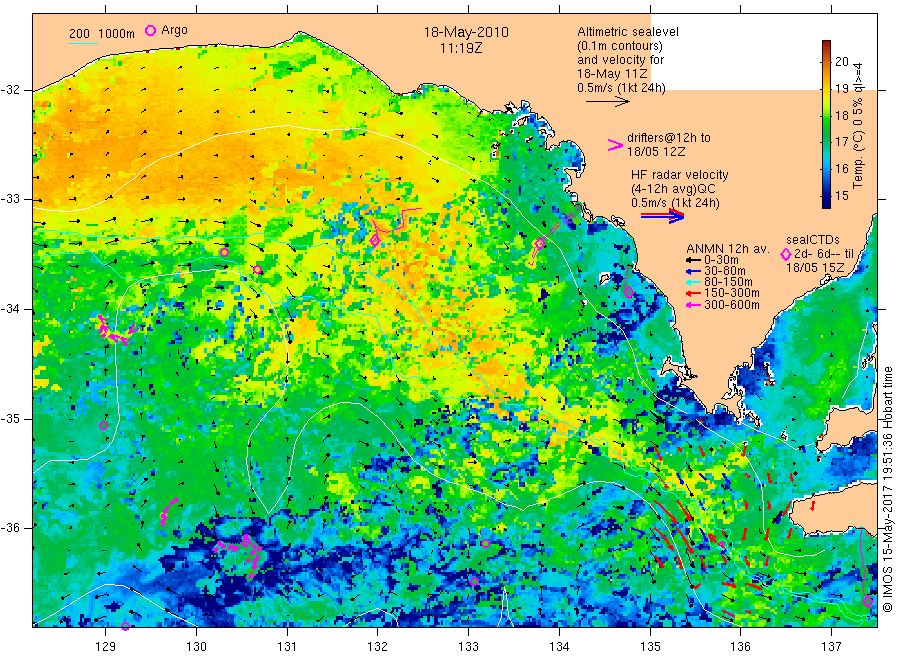The width and height of the screenshot is (900, 660).
Task: Click the '(0.1m contours)' legend text
Action: pos(620,46)
